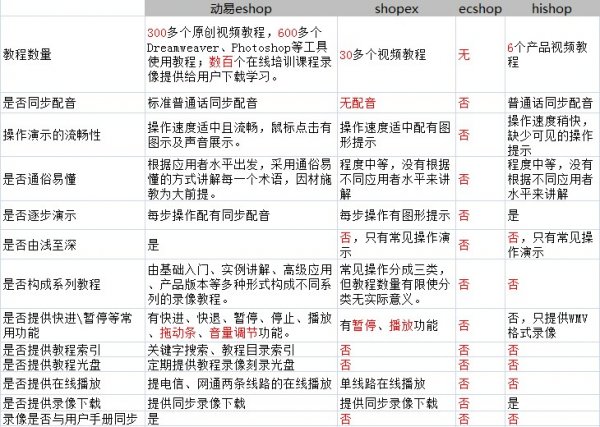Click the cell starting 由基础入门、实例讲解

[x=240, y=284]
